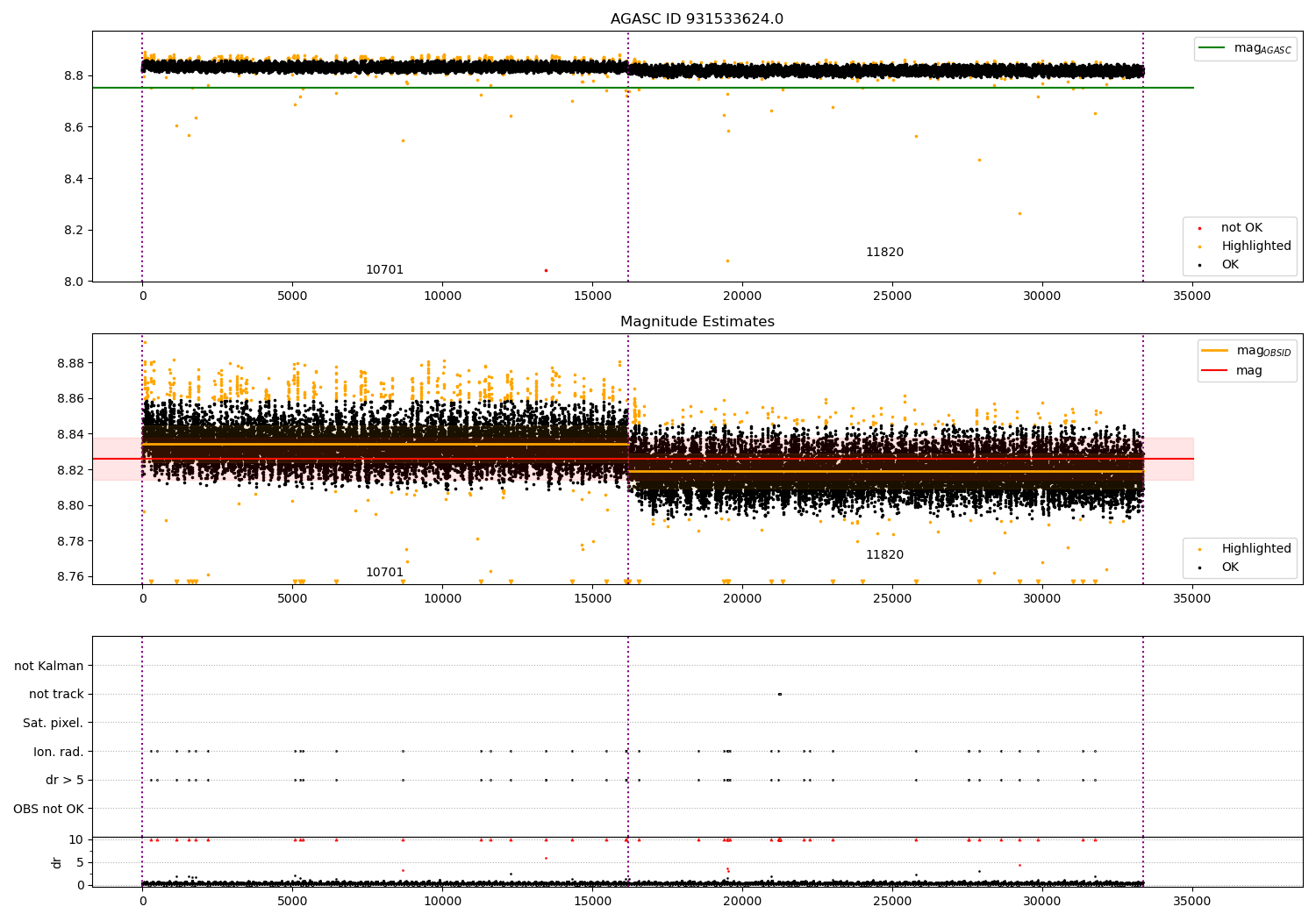Click the "10701" label in the top plot
This screenshot has width=1316, height=921.
(384, 270)
